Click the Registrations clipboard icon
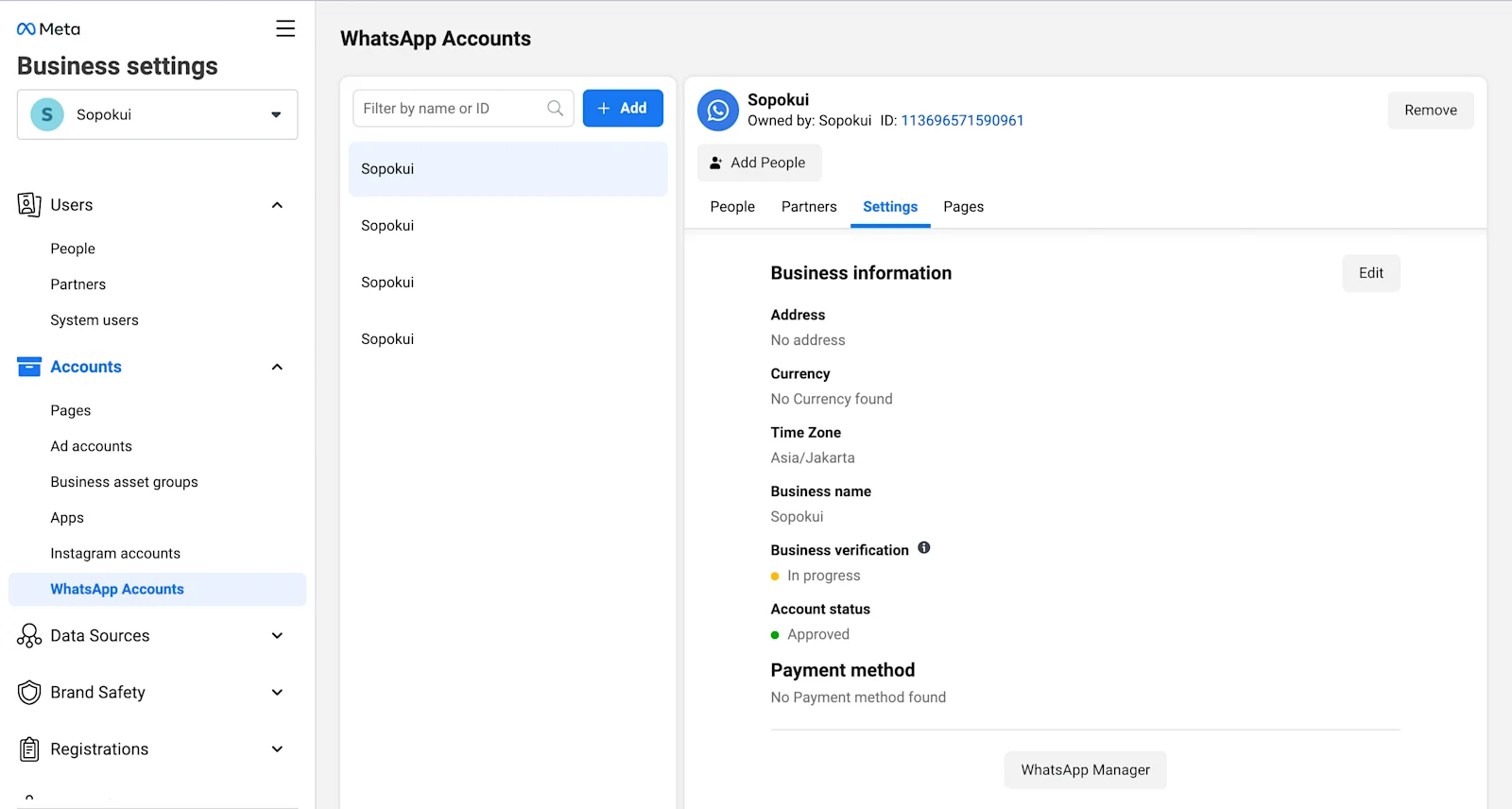 coord(29,749)
